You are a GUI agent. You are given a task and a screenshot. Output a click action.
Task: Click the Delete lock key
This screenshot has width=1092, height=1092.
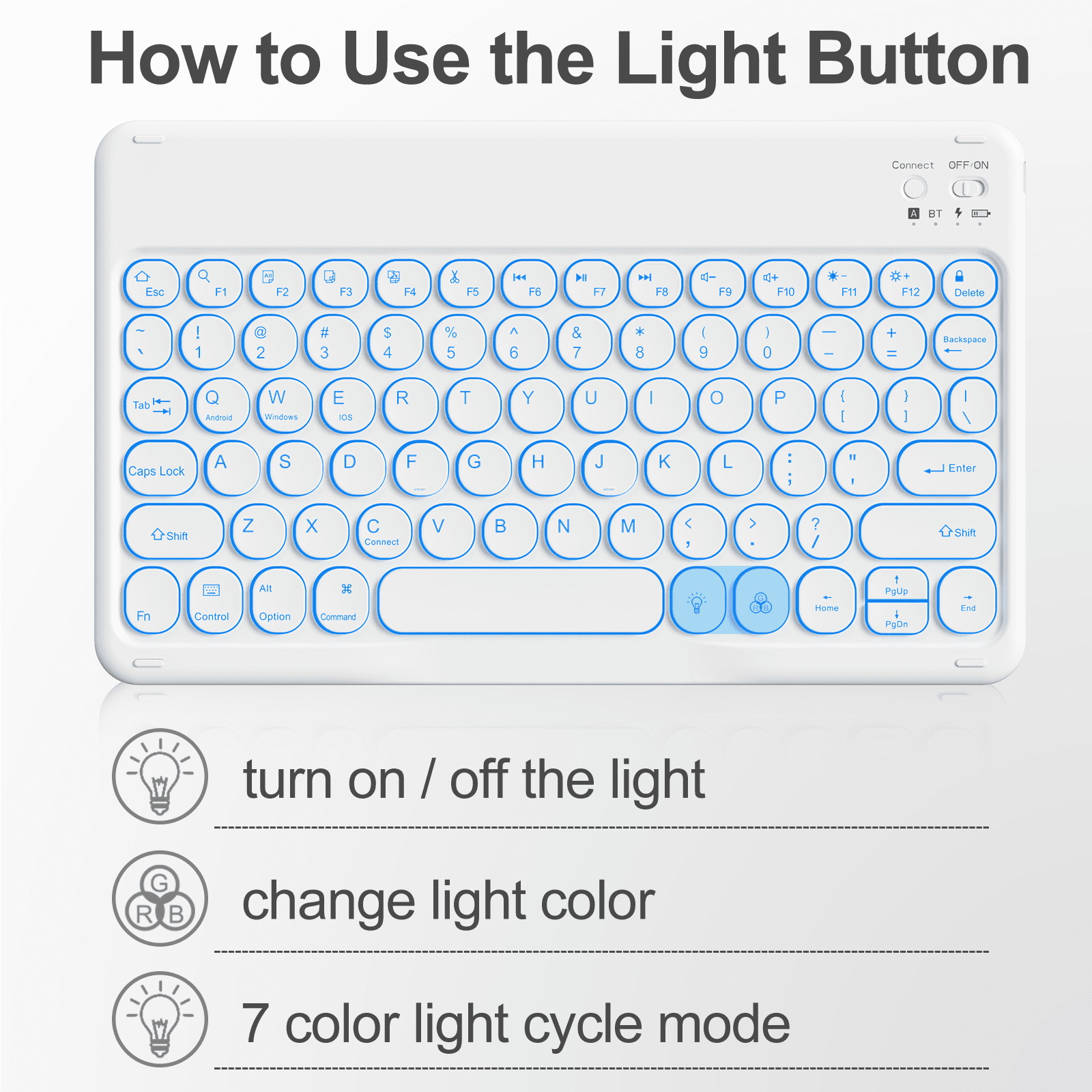[x=969, y=283]
